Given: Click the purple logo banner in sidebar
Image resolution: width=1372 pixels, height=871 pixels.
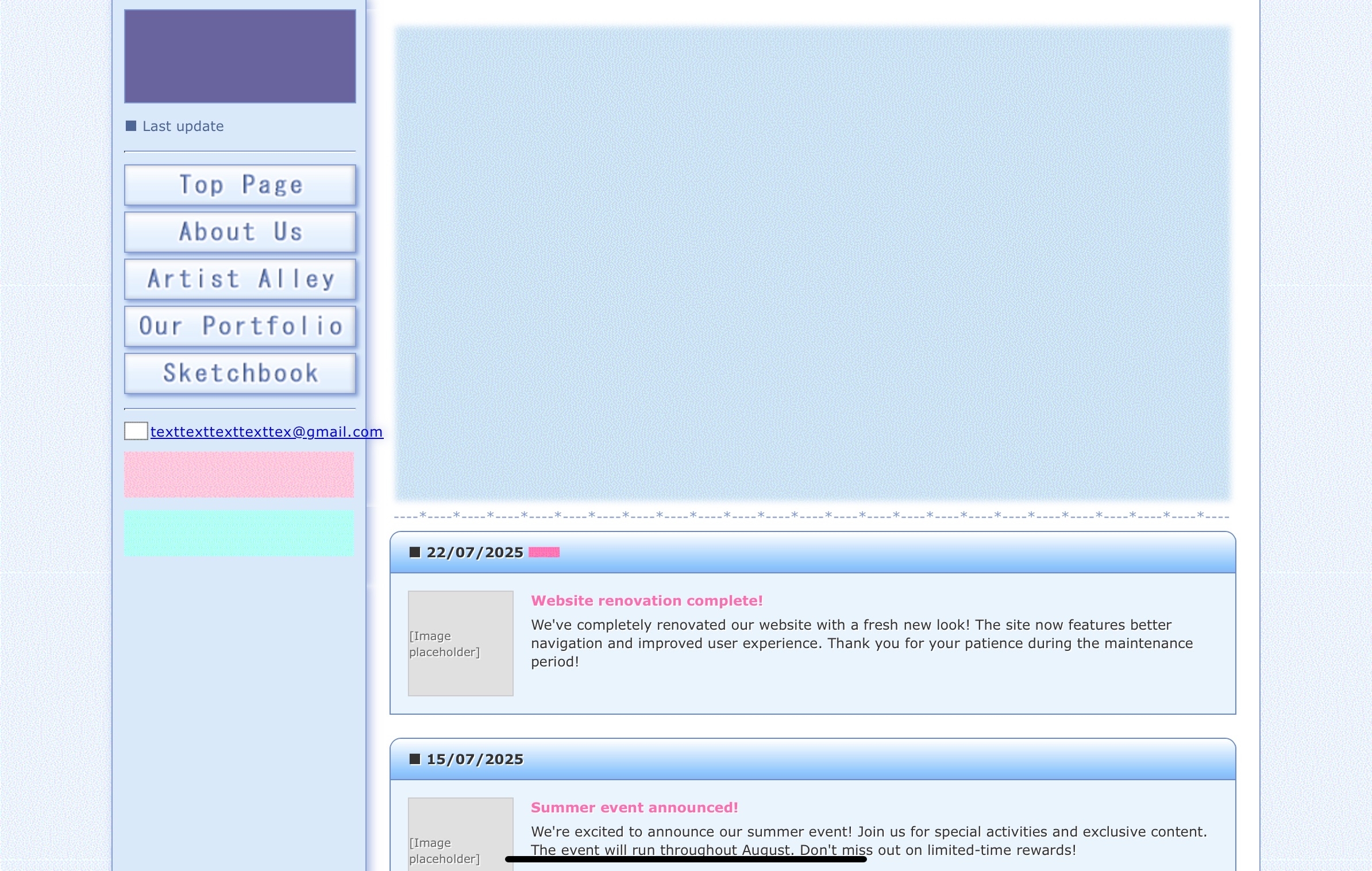Looking at the screenshot, I should pyautogui.click(x=240, y=56).
